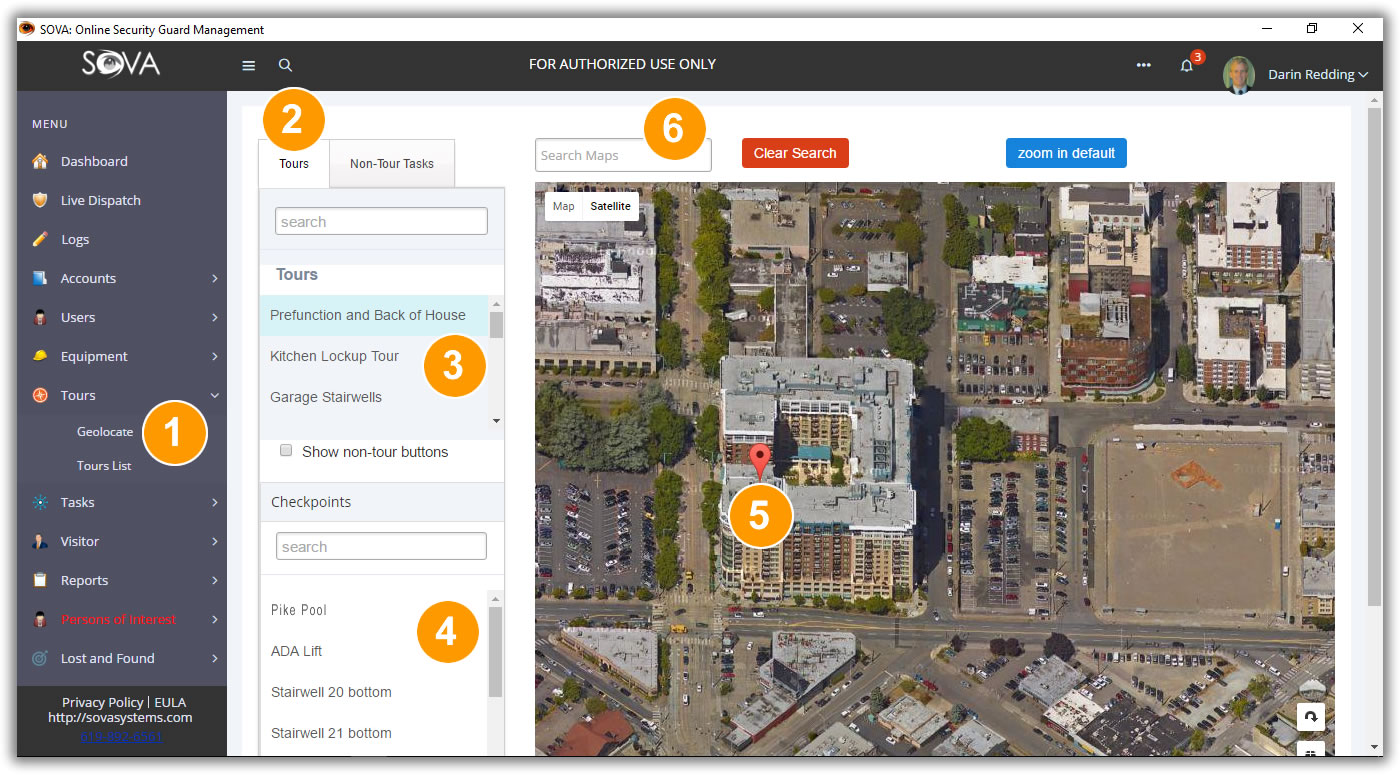Switch to the Non-Tour Tasks tab

[x=392, y=164]
